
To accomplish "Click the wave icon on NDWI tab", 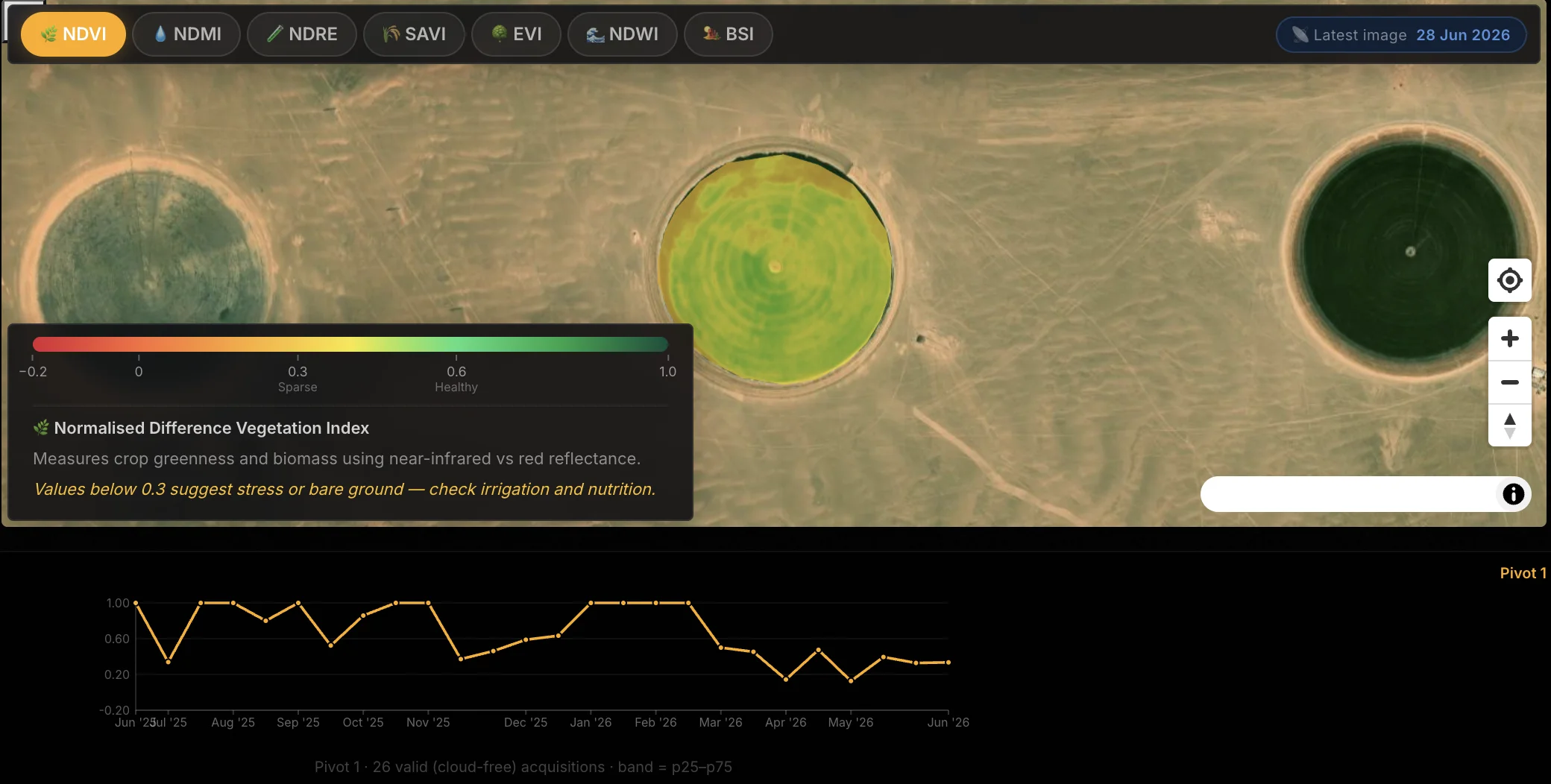I will [595, 34].
